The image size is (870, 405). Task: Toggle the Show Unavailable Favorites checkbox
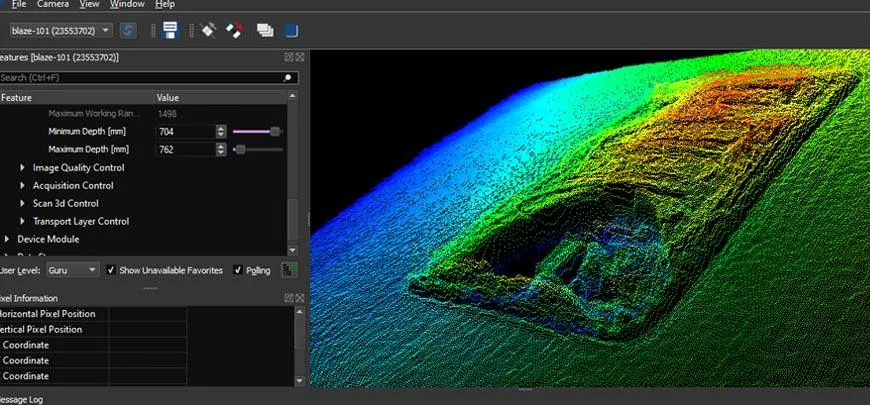click(111, 270)
